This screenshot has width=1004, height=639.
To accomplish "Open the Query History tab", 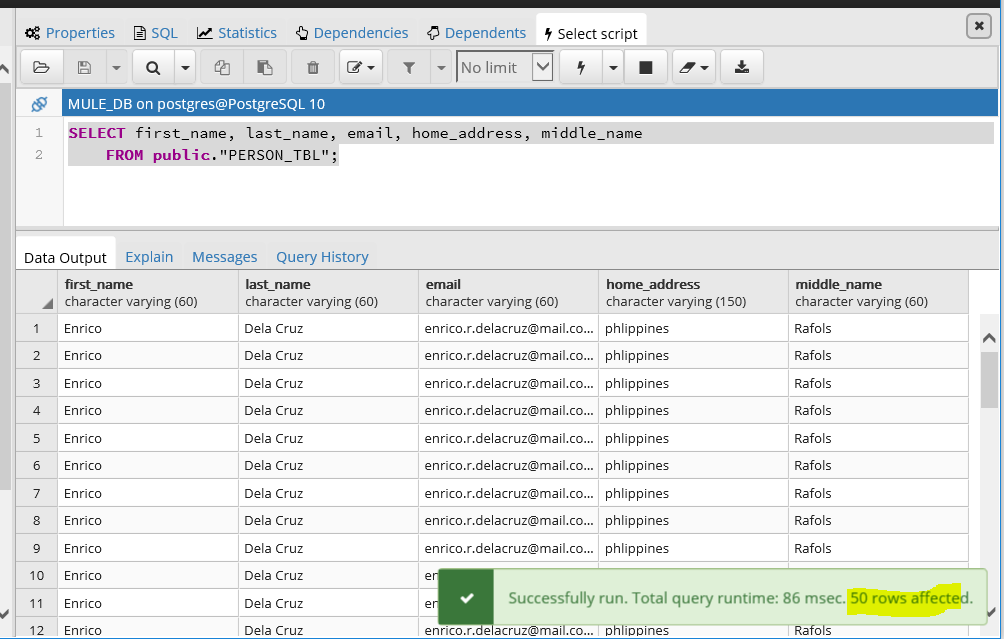I will 322,257.
